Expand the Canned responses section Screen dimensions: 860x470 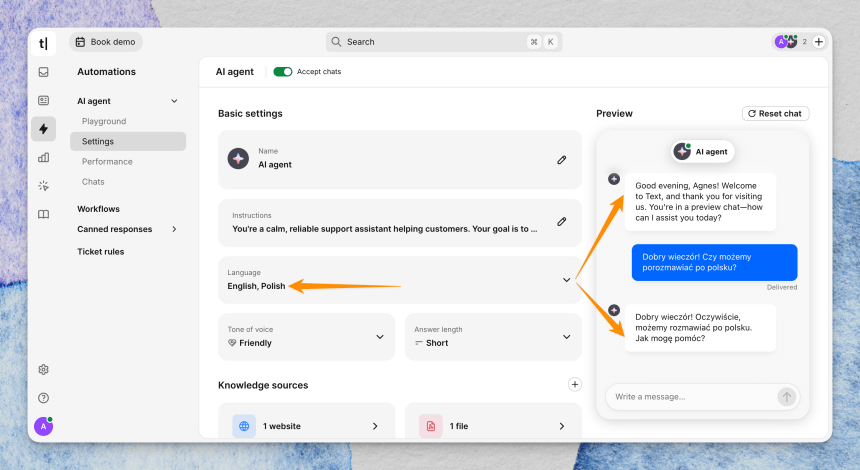click(174, 229)
